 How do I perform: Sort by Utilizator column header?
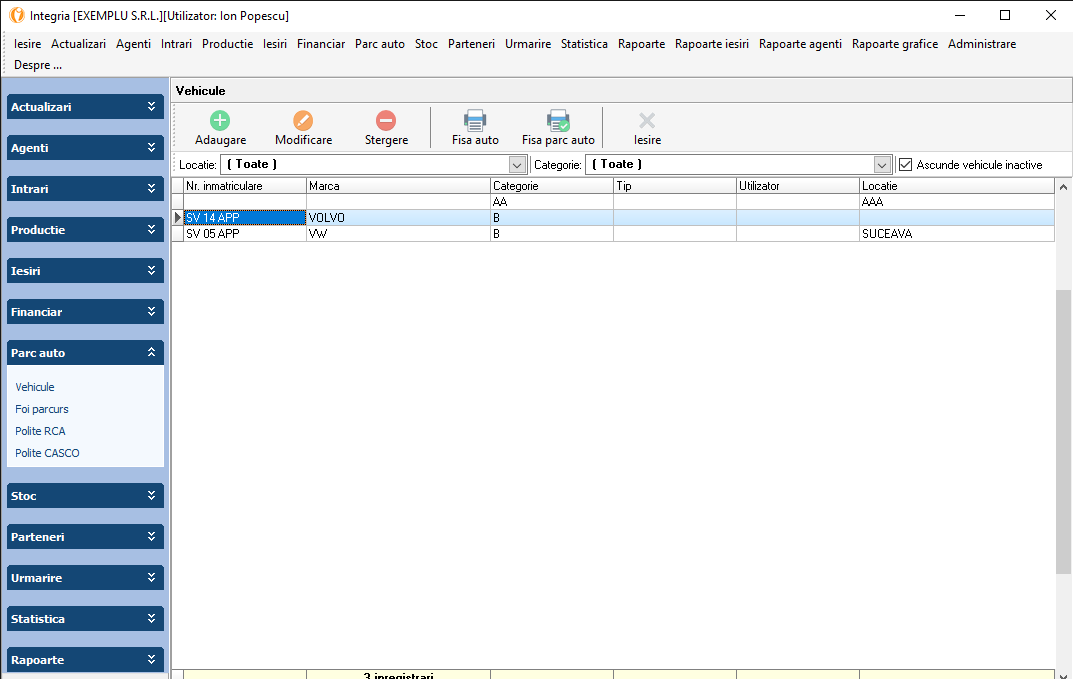(x=798, y=185)
